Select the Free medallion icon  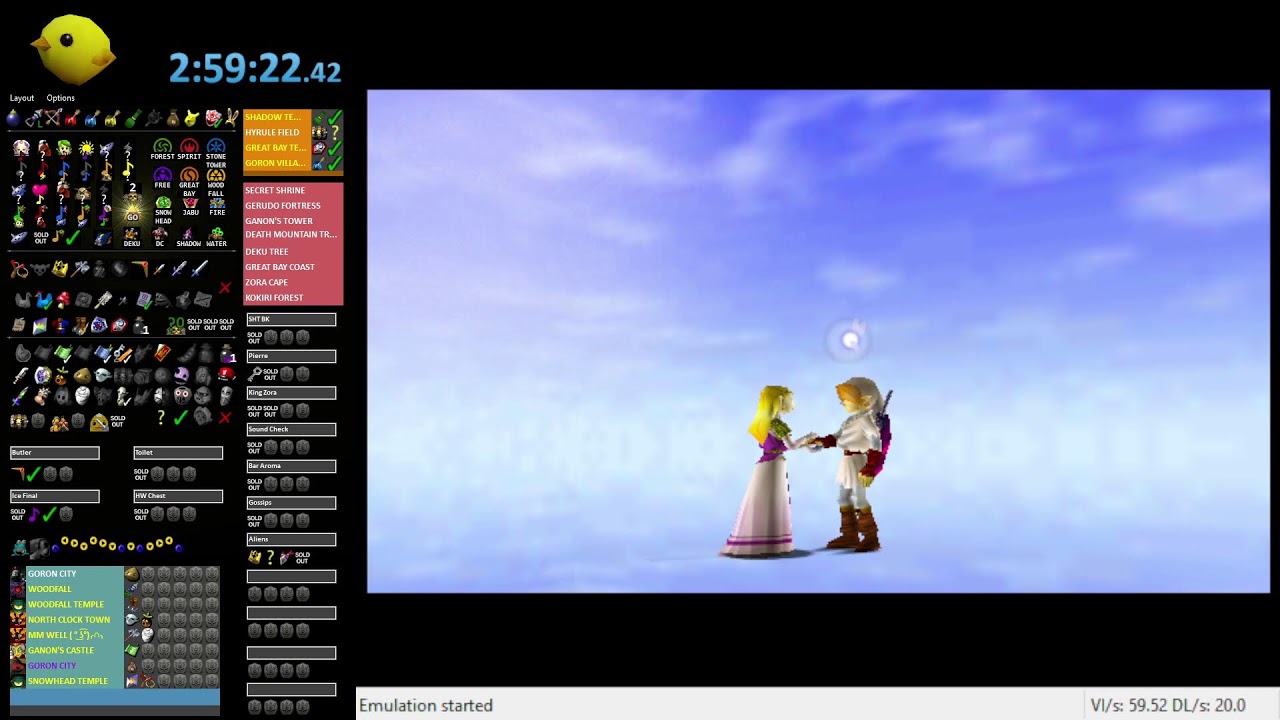click(162, 177)
